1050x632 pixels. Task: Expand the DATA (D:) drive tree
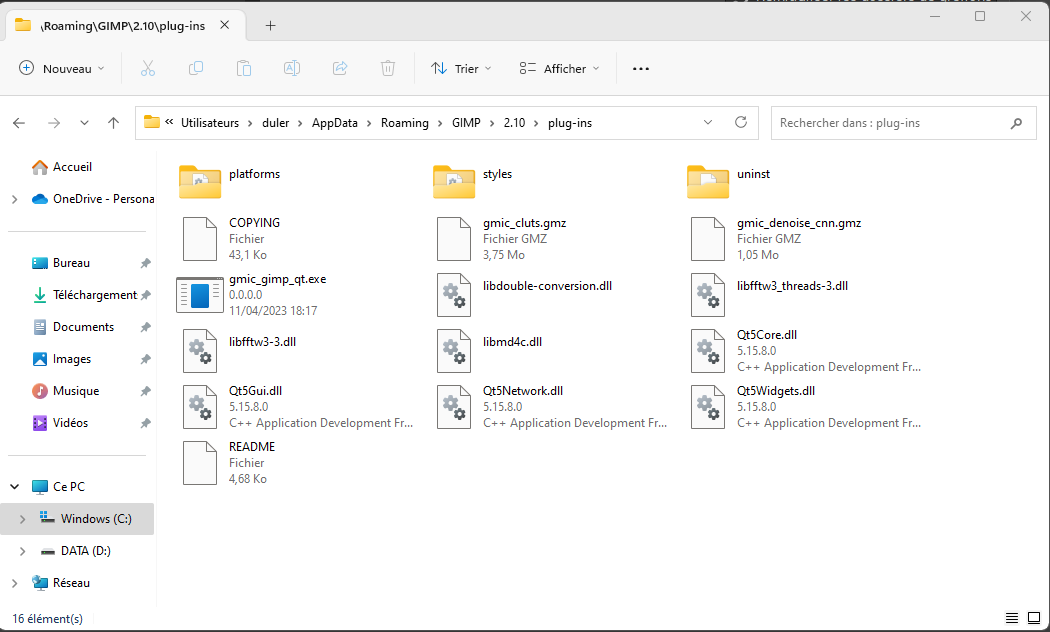pyautogui.click(x=24, y=551)
